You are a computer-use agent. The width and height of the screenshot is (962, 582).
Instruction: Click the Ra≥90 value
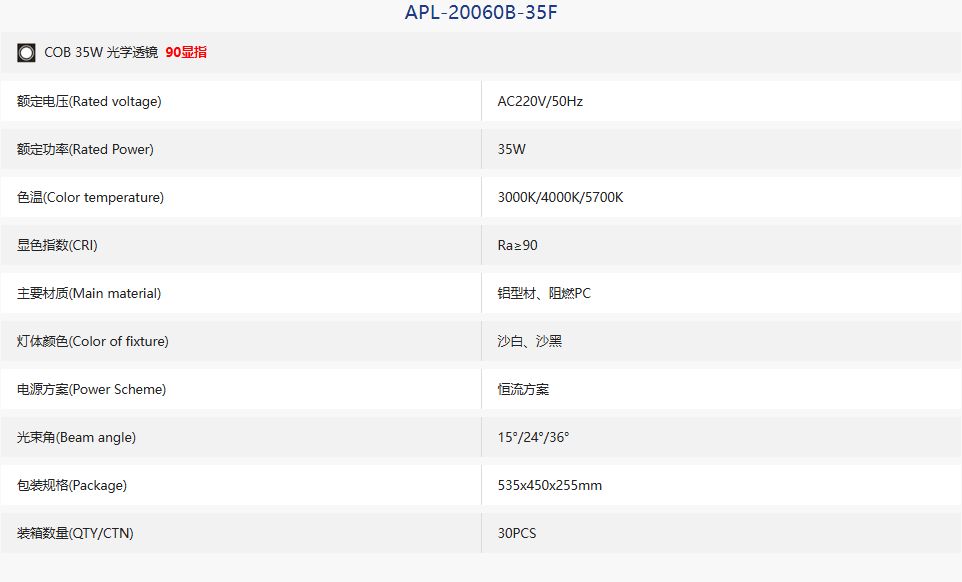517,245
